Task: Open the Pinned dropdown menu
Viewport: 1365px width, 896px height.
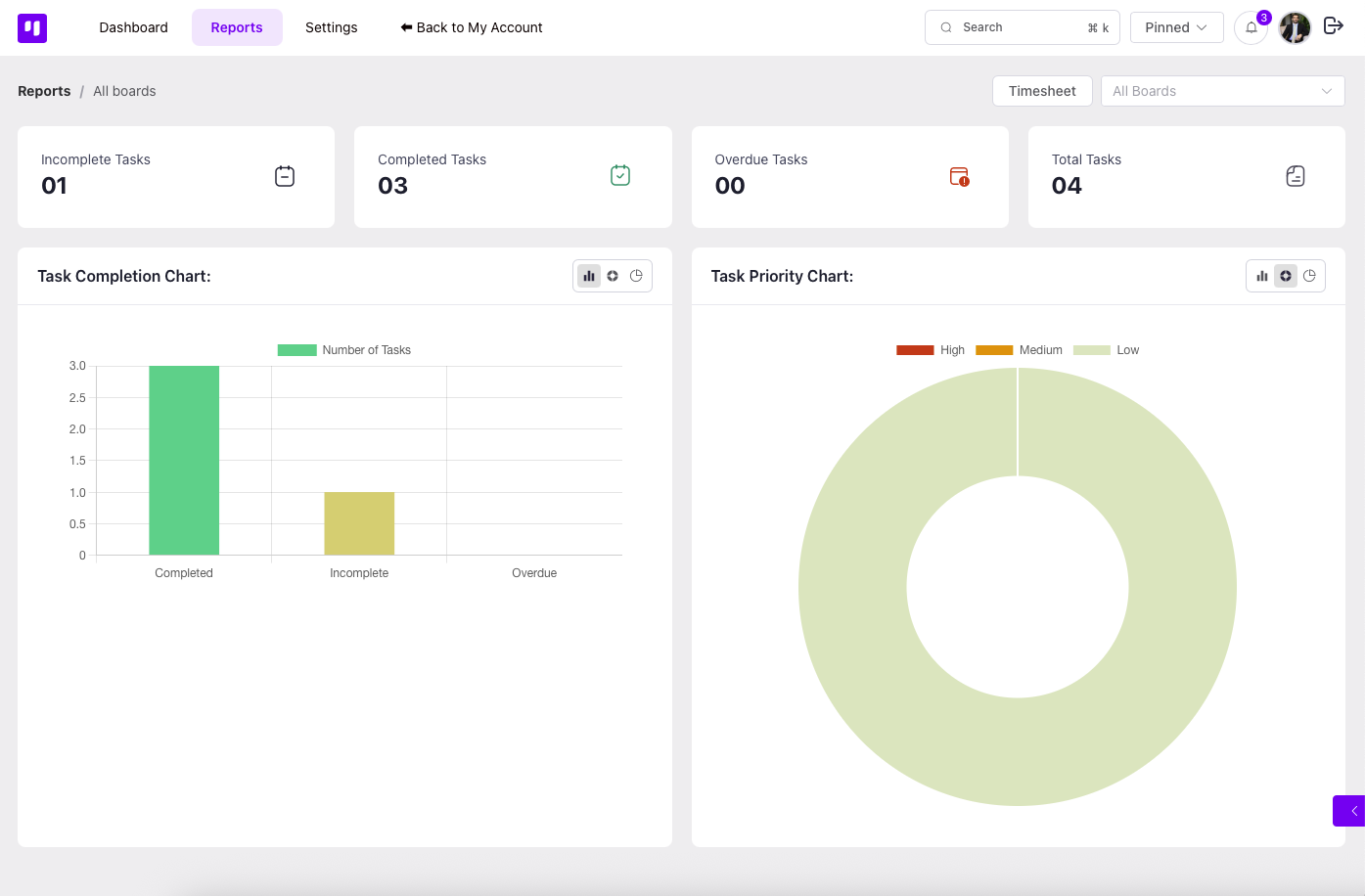Action: tap(1176, 27)
